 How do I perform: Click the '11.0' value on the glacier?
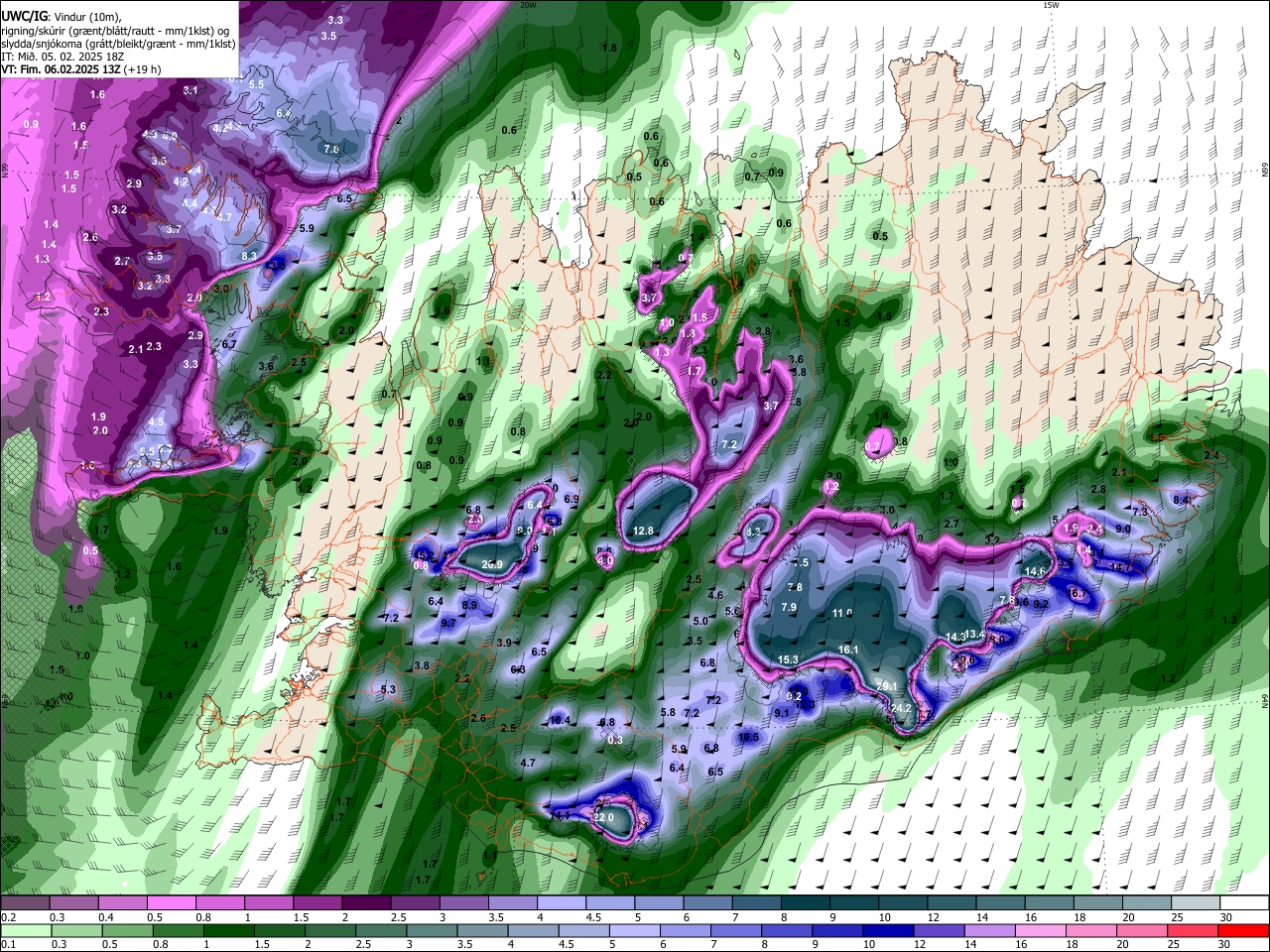coord(842,614)
